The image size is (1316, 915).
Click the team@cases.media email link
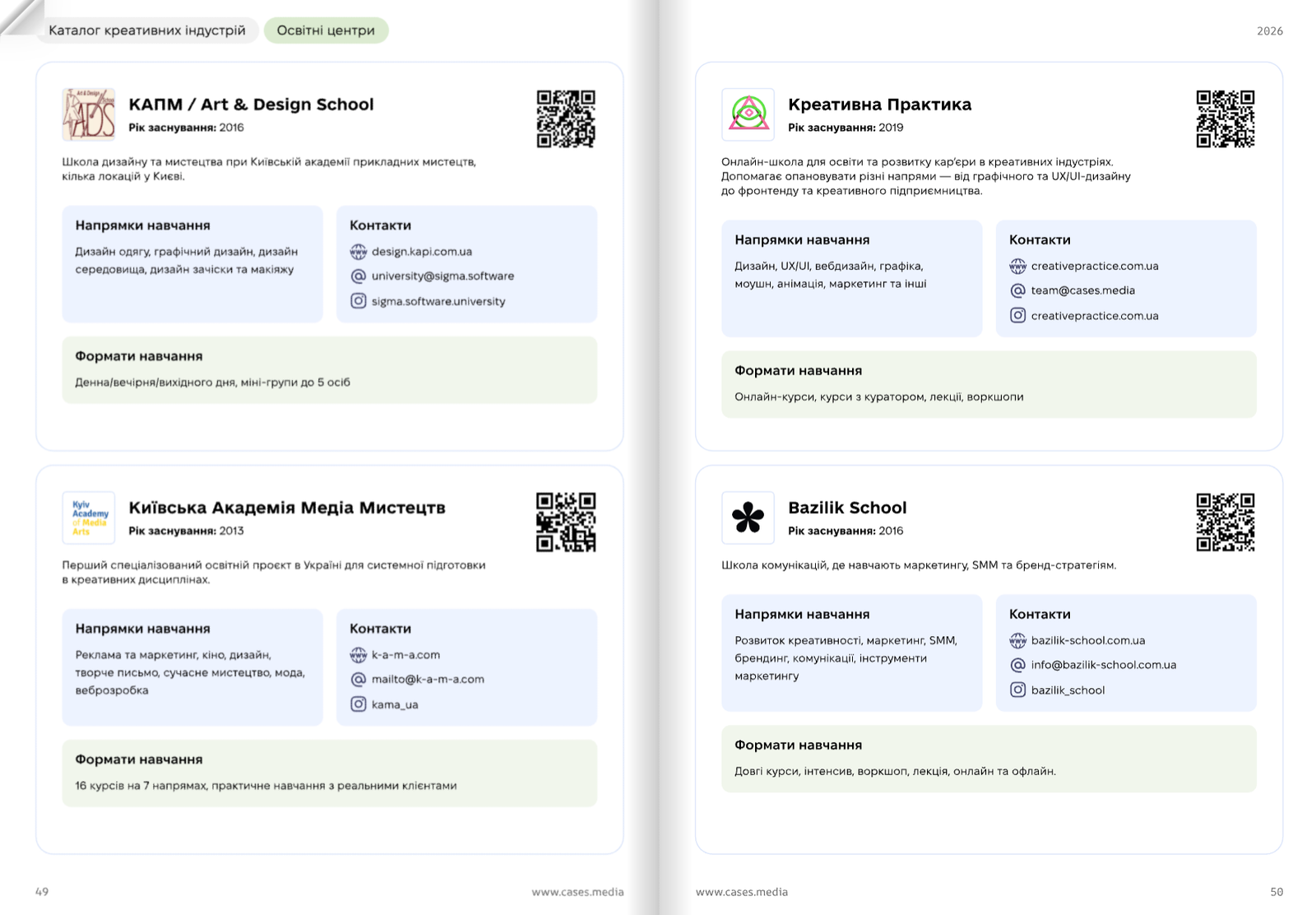[1083, 290]
